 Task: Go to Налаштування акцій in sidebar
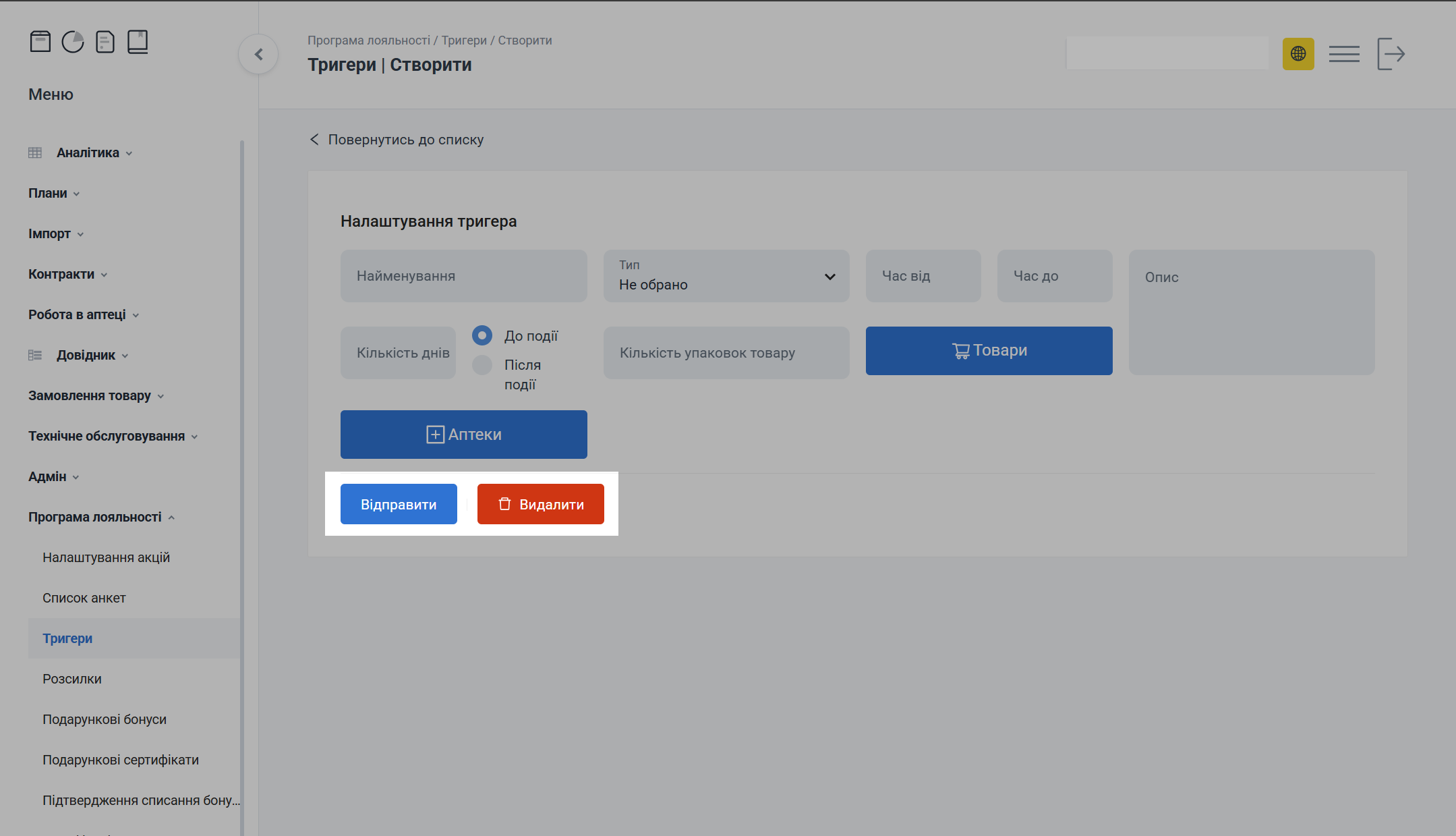pos(106,558)
